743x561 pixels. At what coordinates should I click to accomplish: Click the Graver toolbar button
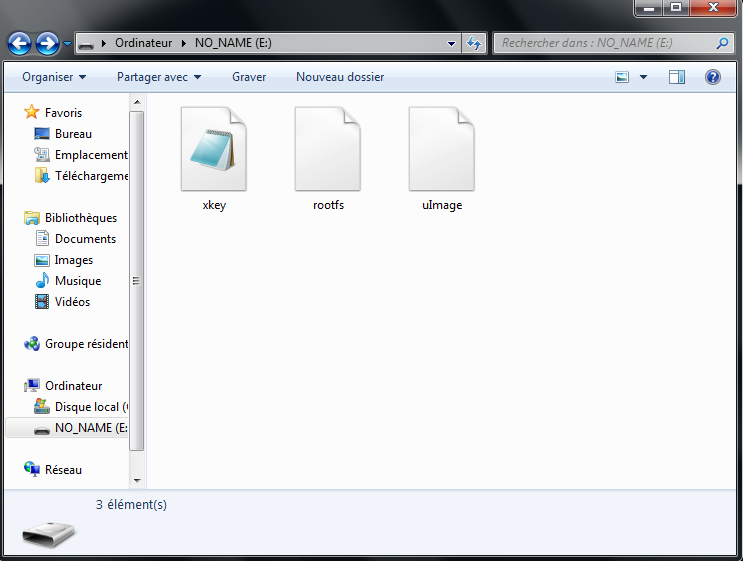click(x=249, y=77)
